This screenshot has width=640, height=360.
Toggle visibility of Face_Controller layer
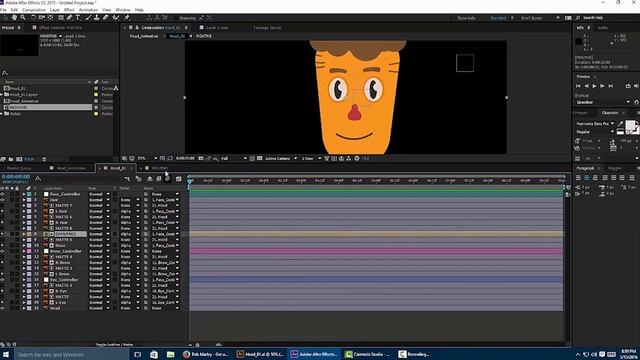2,194
